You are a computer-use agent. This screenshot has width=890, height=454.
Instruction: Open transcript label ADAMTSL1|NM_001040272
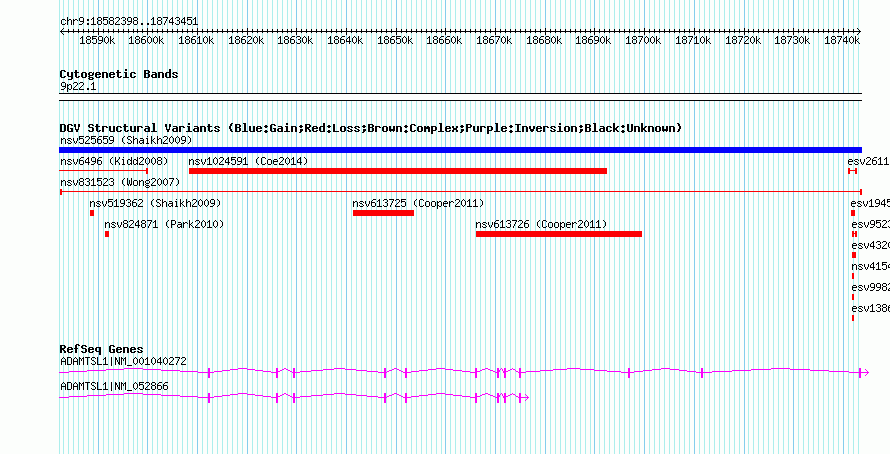point(123,361)
